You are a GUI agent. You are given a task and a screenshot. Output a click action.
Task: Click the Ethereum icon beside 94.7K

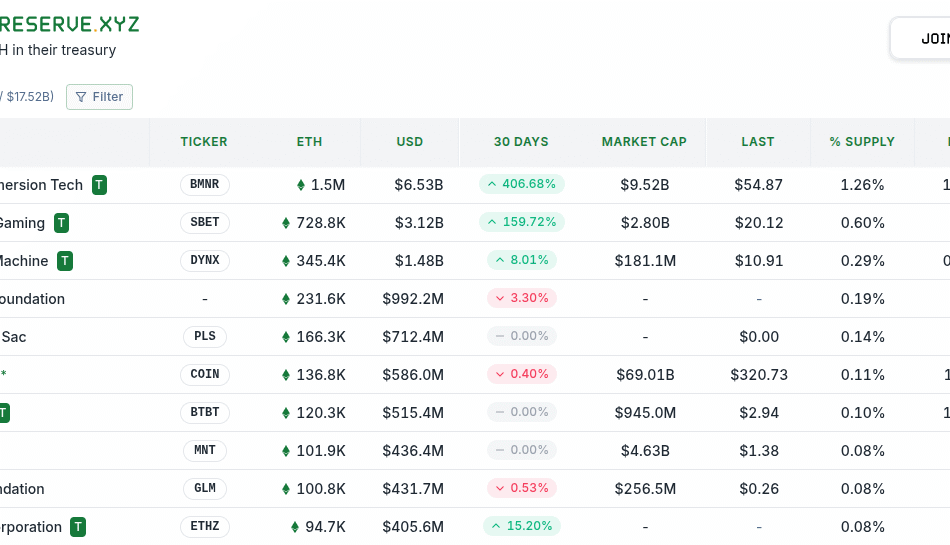294,527
